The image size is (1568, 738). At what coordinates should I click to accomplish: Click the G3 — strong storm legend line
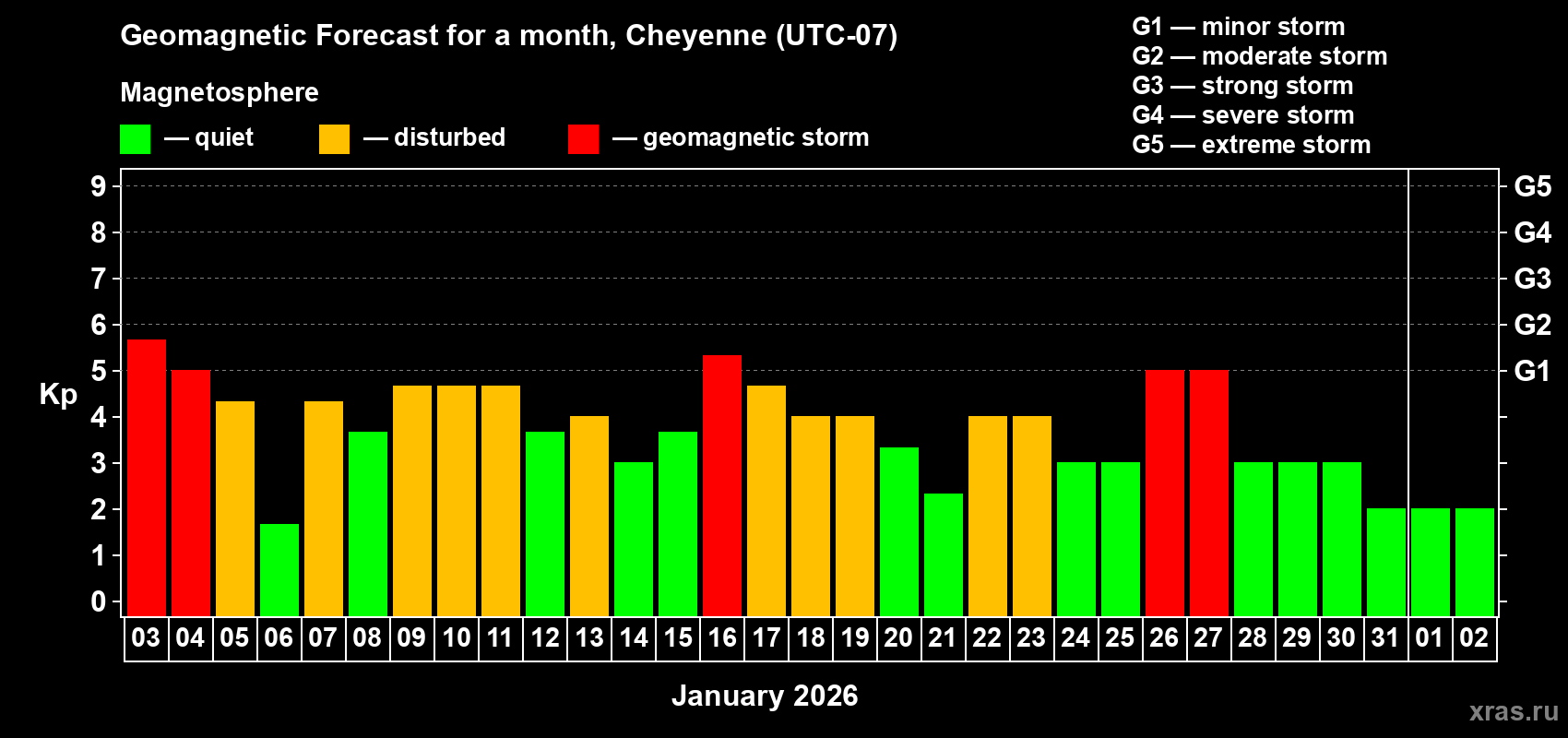[1242, 86]
